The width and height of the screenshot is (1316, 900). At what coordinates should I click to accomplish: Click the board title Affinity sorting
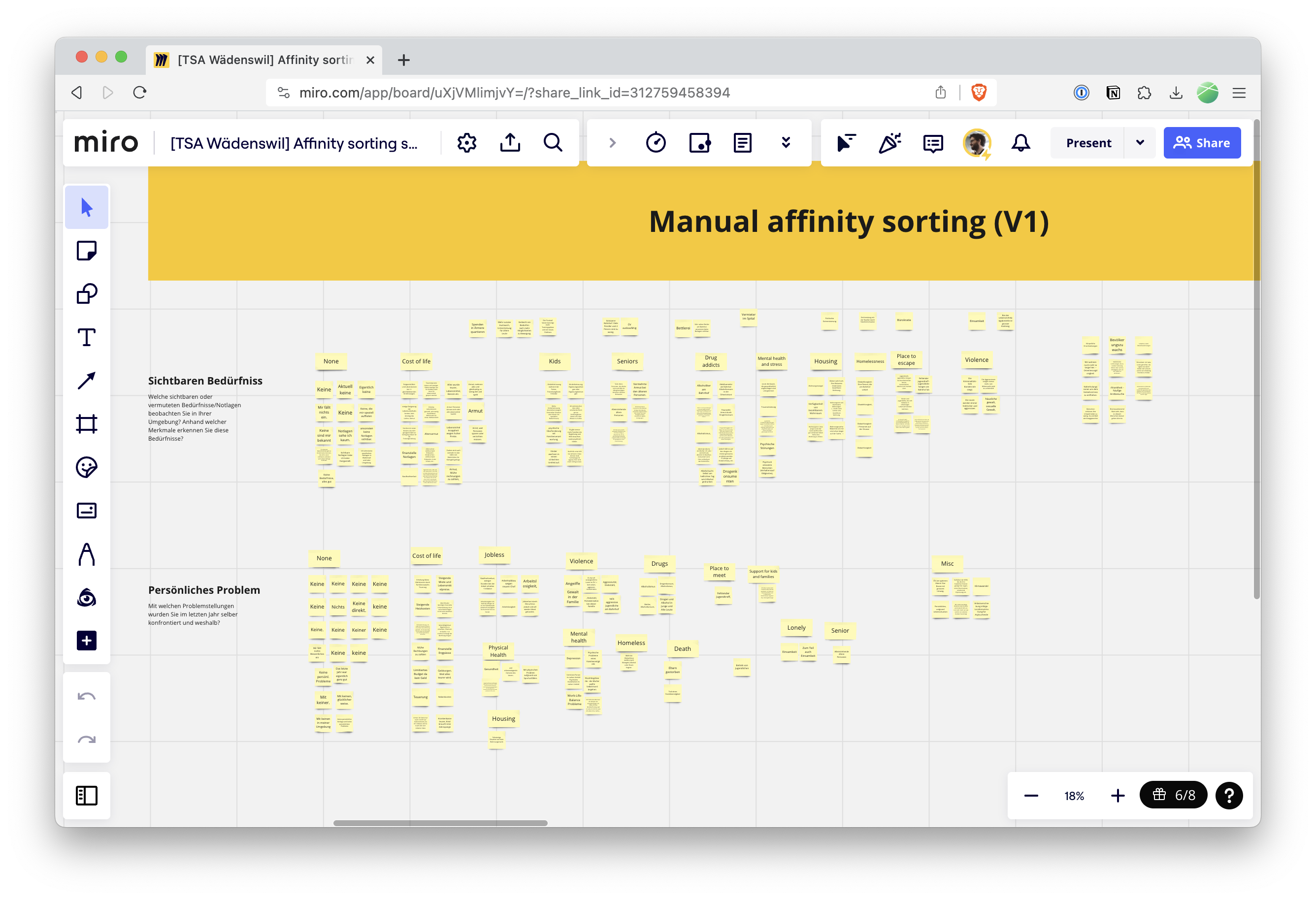click(x=294, y=143)
